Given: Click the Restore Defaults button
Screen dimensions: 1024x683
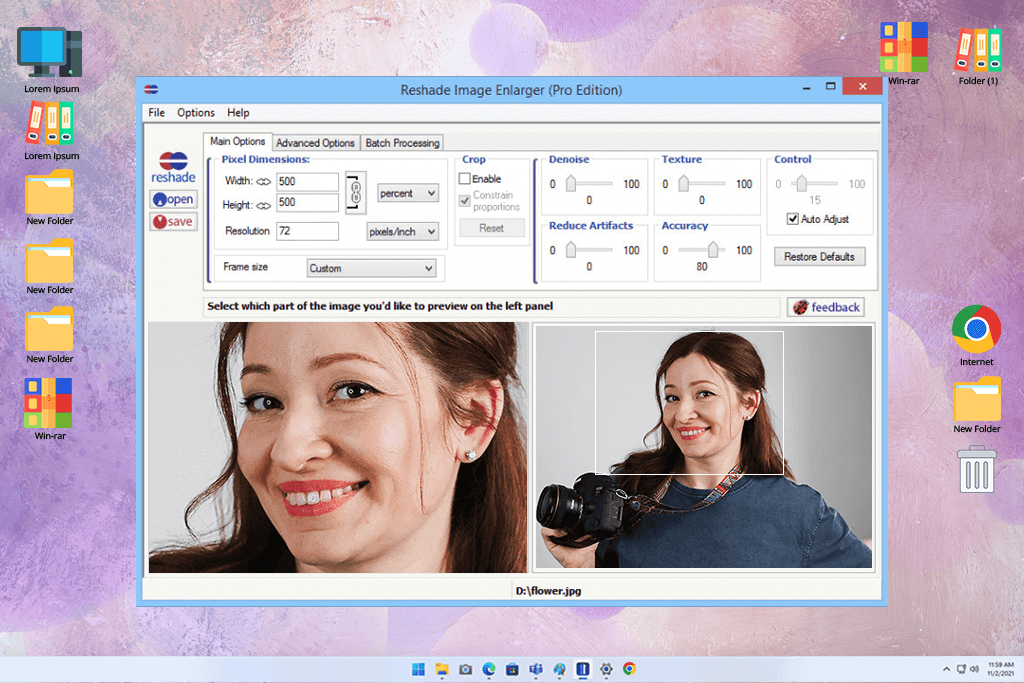Looking at the screenshot, I should (819, 257).
